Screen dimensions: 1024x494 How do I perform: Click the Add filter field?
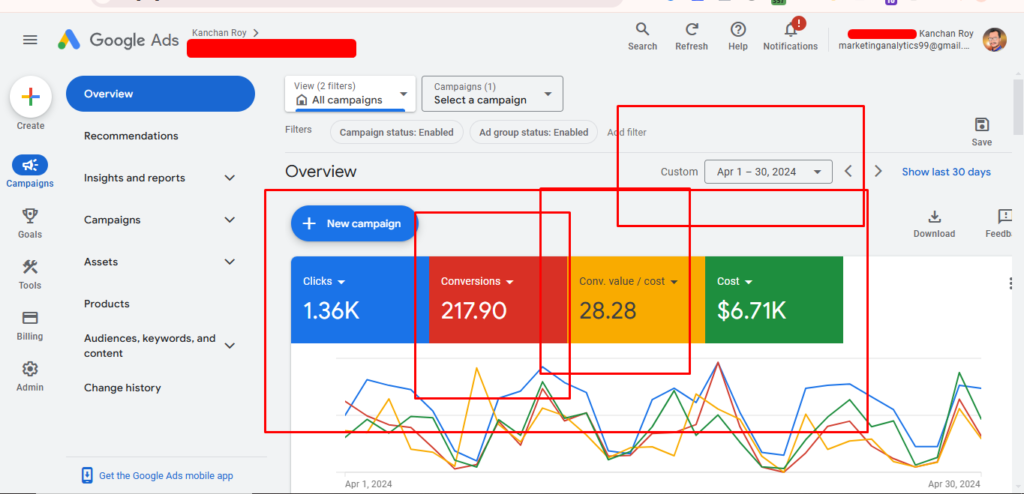click(x=627, y=132)
